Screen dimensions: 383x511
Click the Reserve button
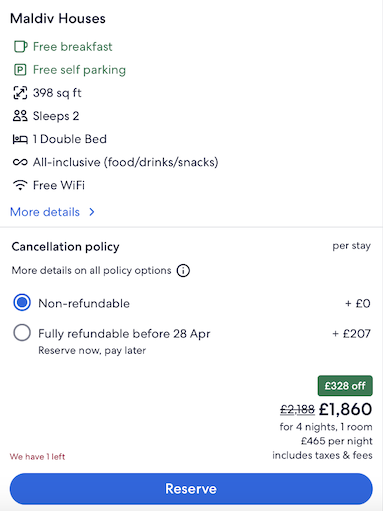[191, 489]
